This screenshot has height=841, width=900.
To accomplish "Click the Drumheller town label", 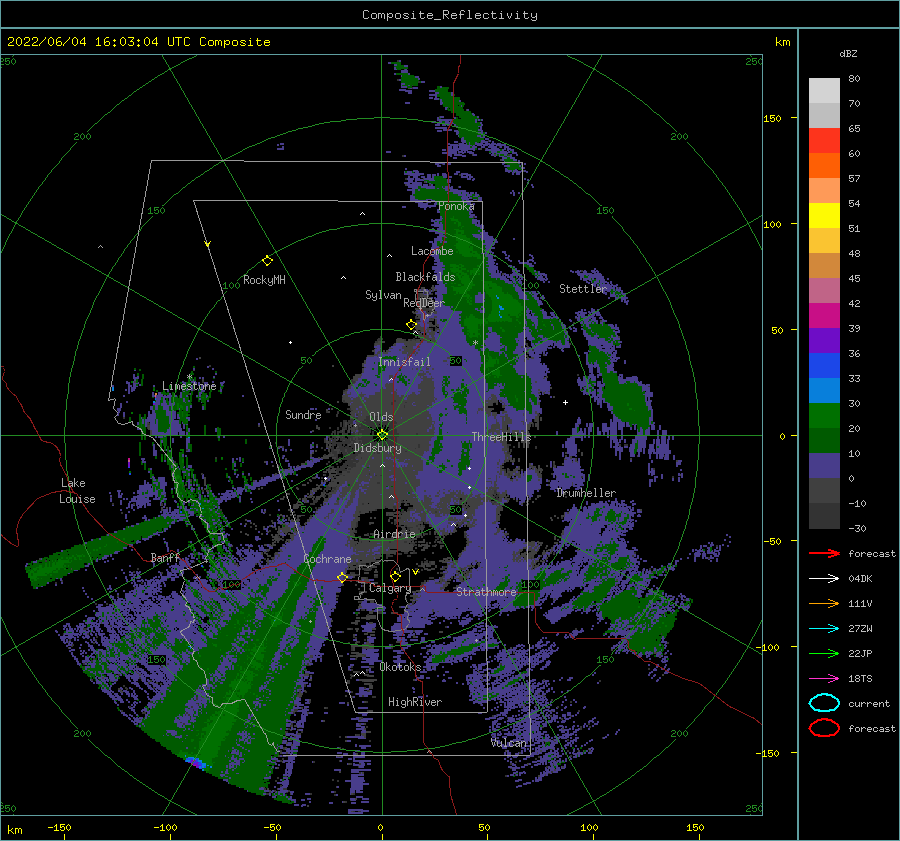I will 586,493.
